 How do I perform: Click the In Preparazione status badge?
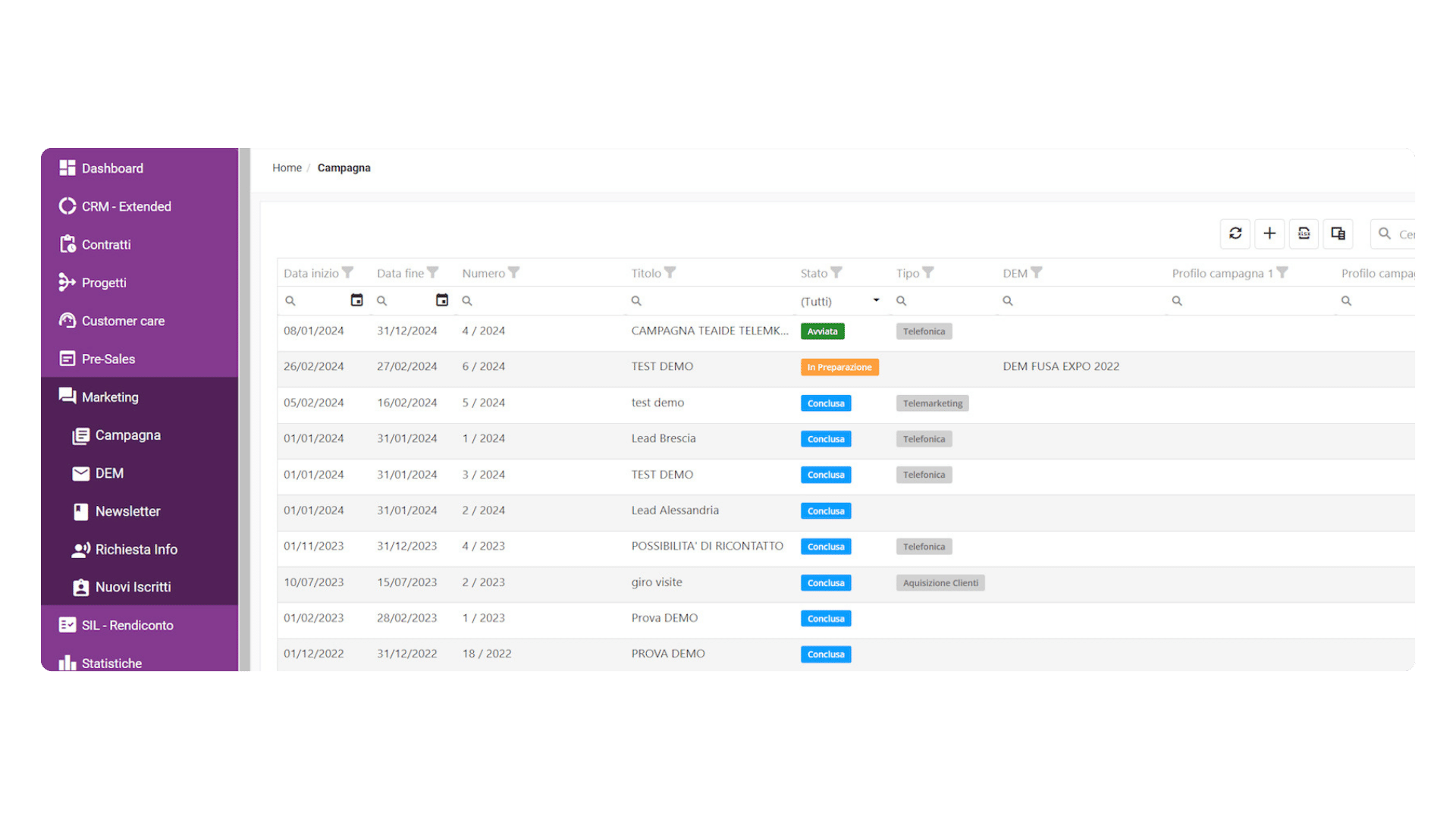pyautogui.click(x=839, y=367)
